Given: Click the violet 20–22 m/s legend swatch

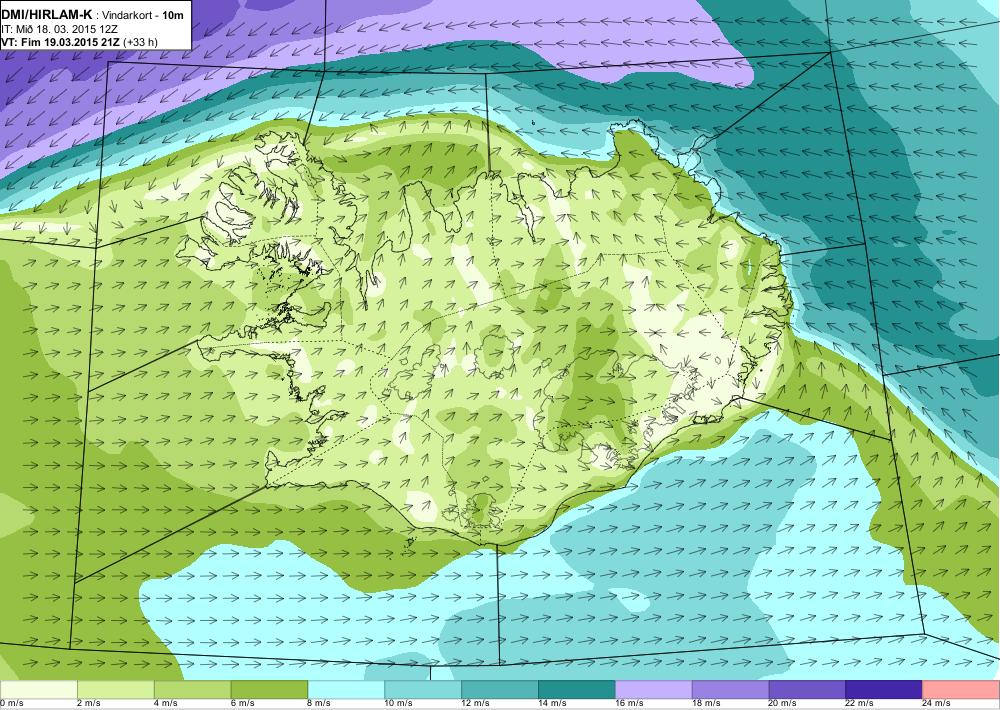Looking at the screenshot, I should pos(807,690).
